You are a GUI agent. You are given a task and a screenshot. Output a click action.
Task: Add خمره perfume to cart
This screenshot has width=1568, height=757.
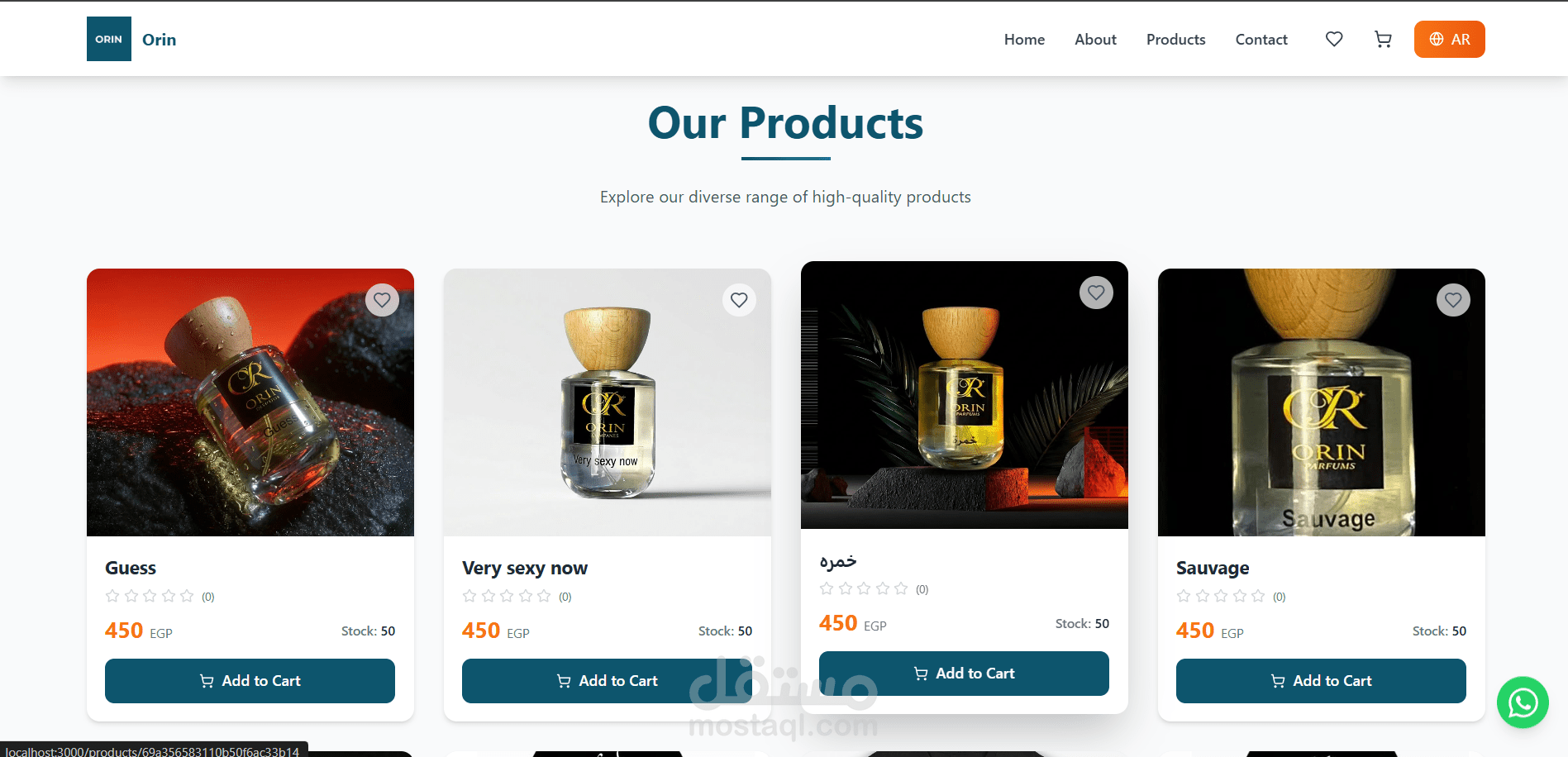pos(964,674)
